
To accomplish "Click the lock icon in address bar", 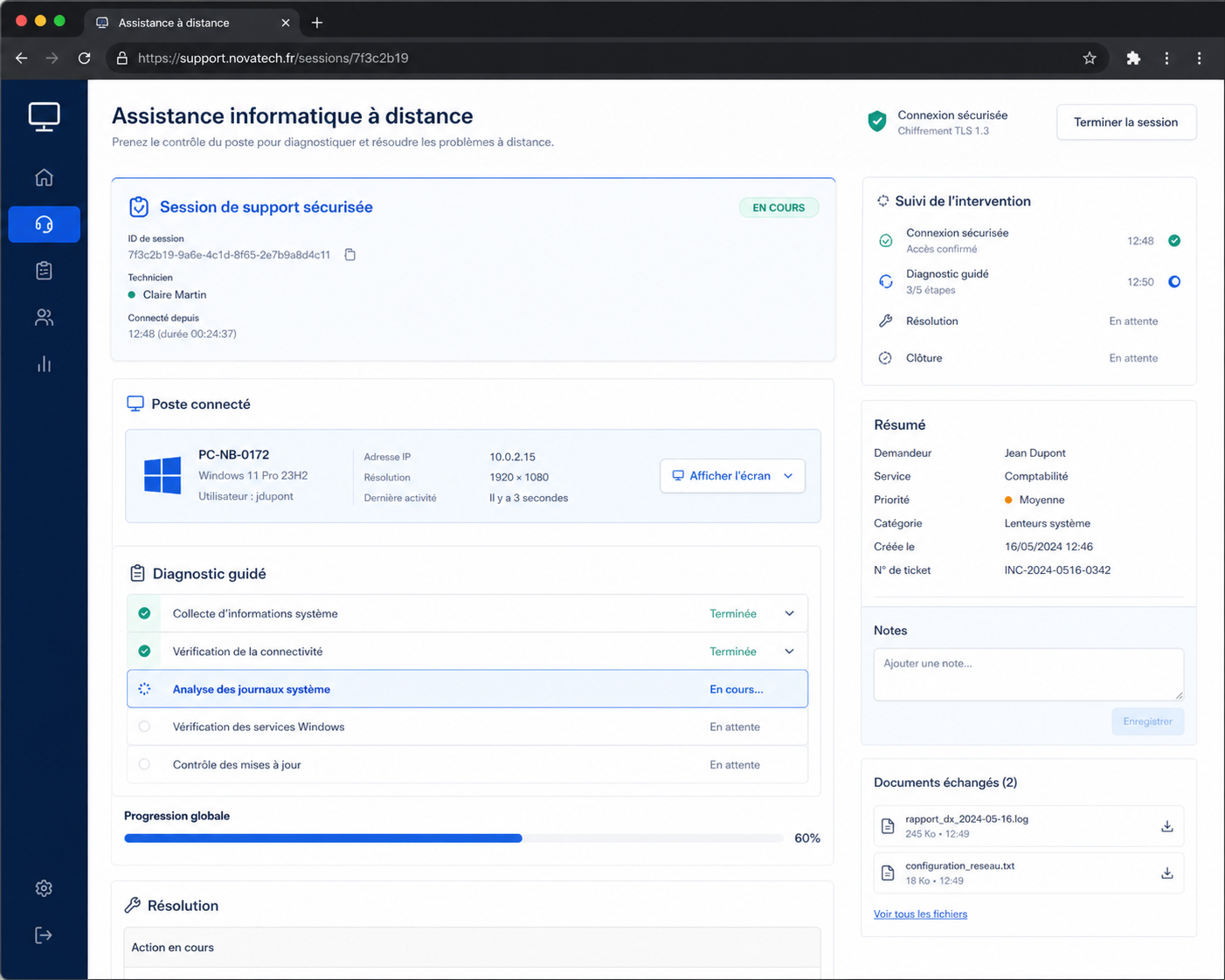I will point(122,59).
